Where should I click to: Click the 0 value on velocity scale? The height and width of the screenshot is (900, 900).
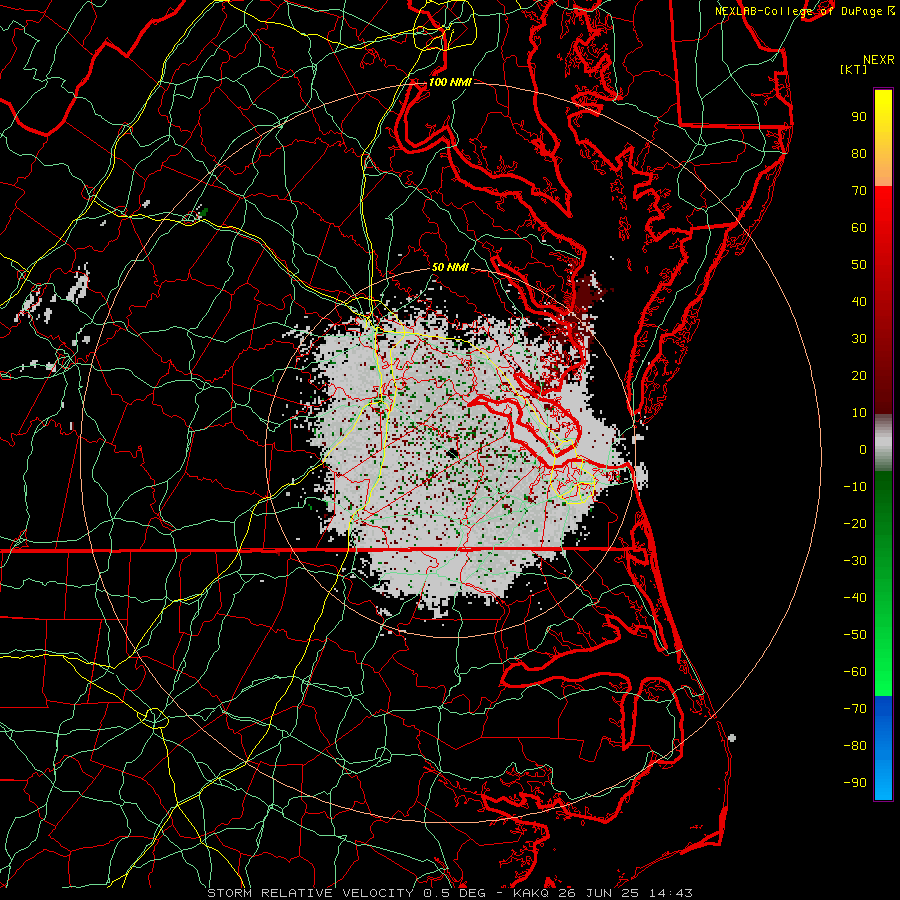[863, 450]
